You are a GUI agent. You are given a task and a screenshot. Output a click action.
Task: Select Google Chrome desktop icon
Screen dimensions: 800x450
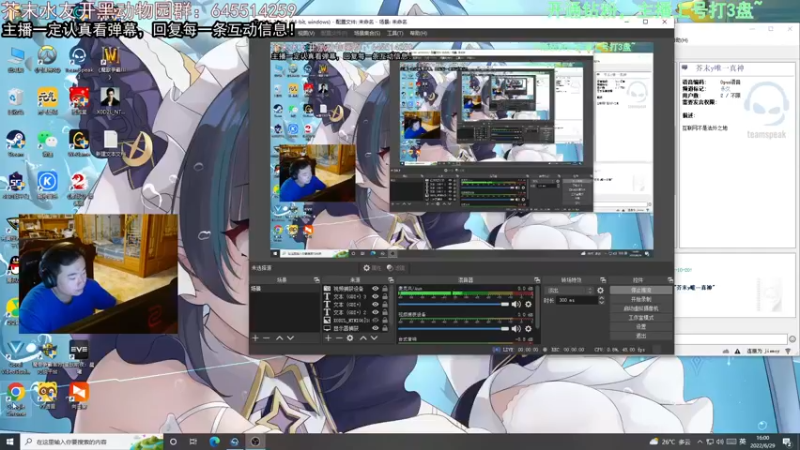click(x=16, y=398)
